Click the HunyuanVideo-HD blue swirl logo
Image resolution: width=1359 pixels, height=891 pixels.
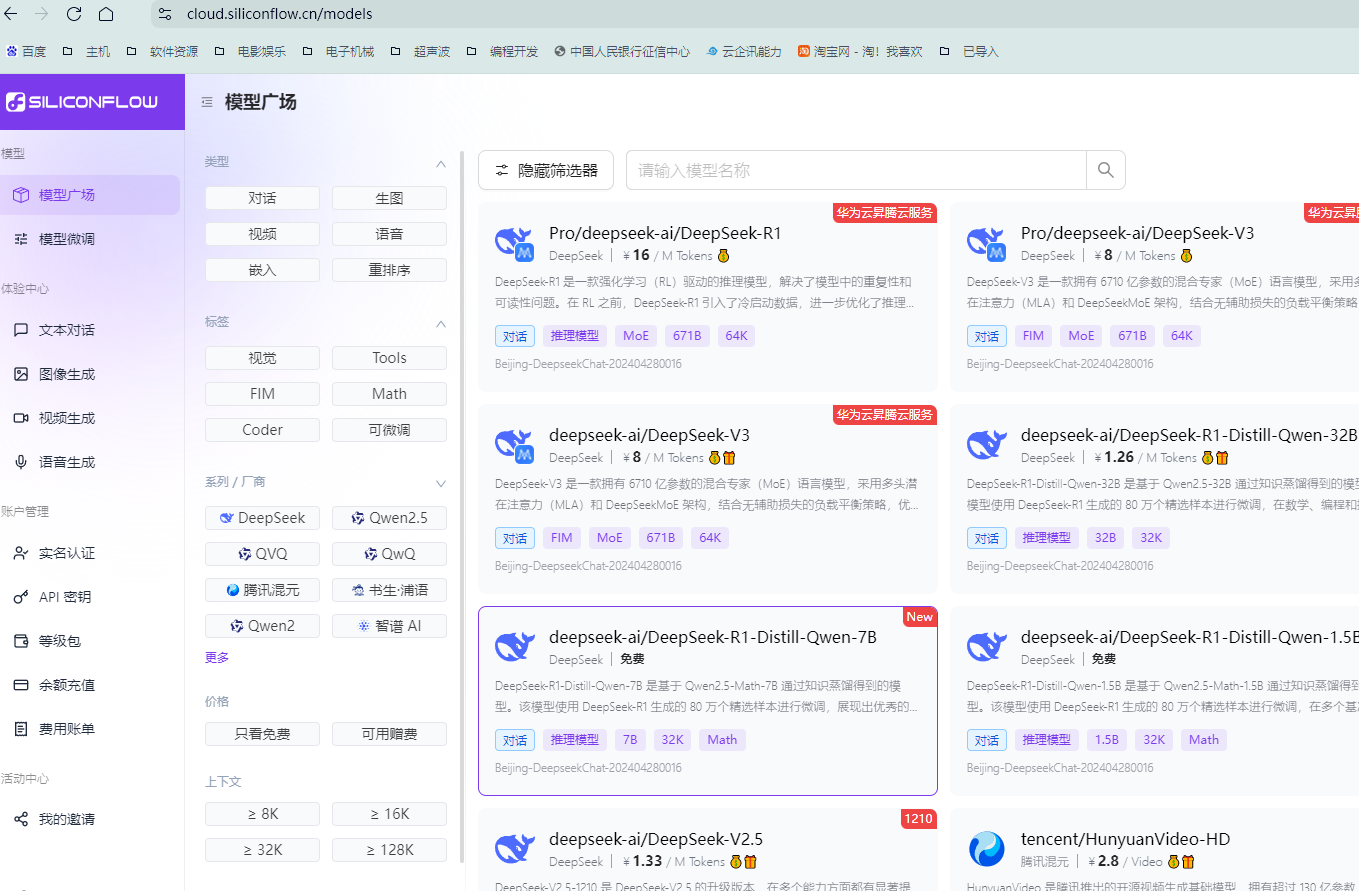[x=987, y=849]
